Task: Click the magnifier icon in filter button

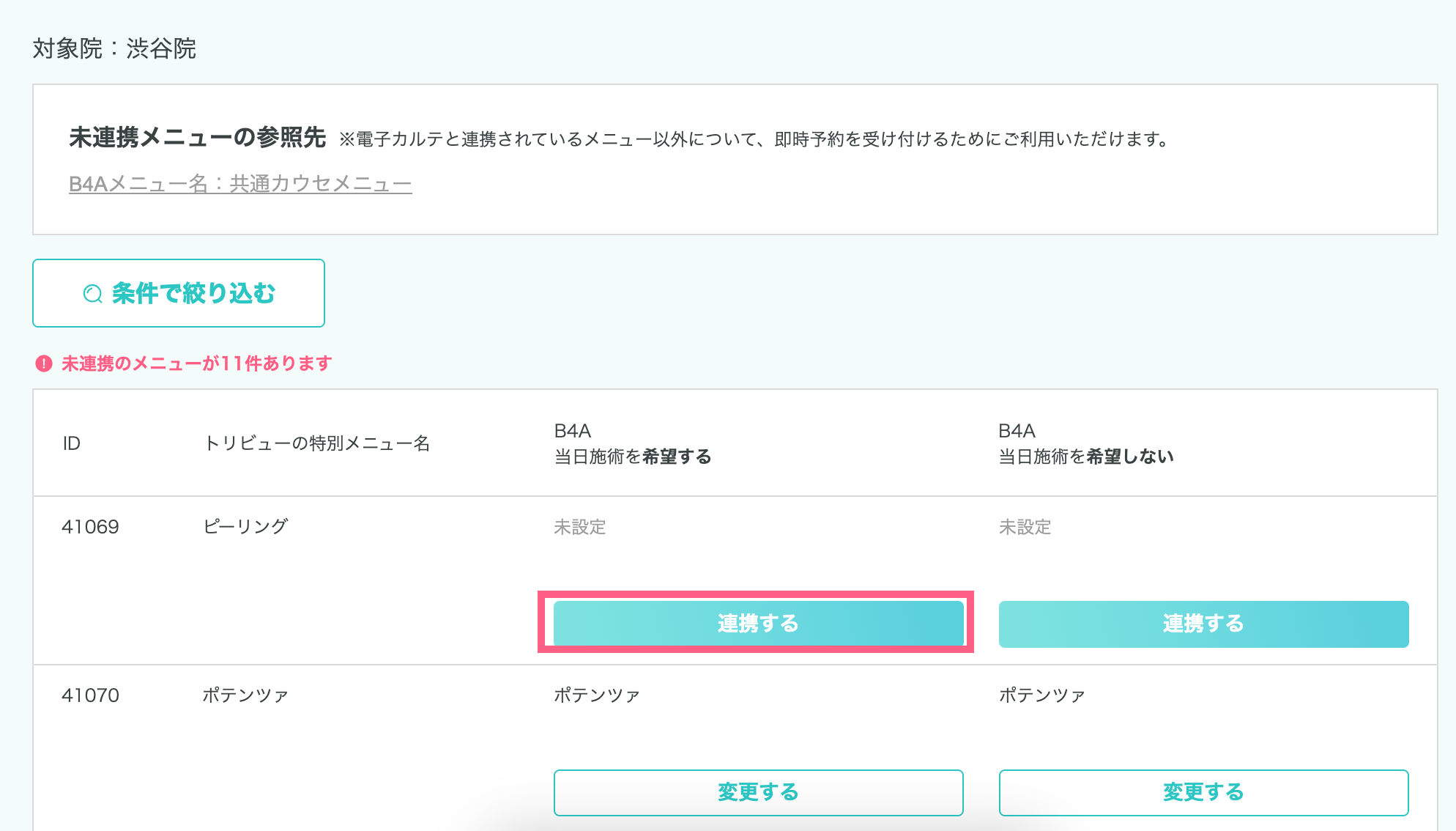Action: tap(92, 294)
